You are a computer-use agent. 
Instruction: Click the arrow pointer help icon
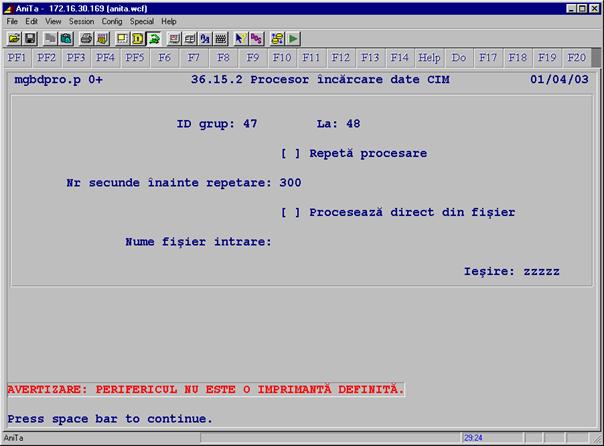[x=240, y=38]
